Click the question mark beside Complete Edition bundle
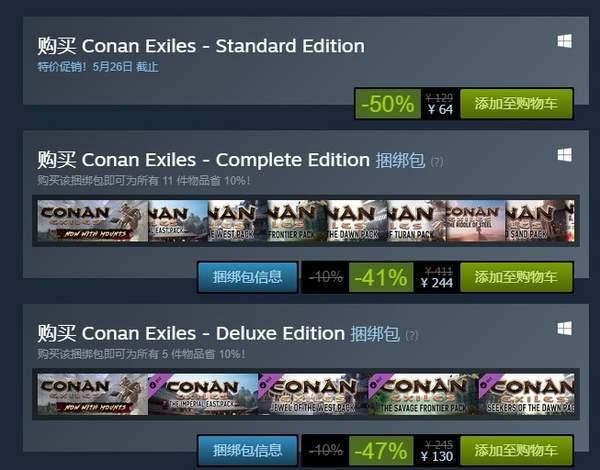The height and width of the screenshot is (470, 600). 437,161
